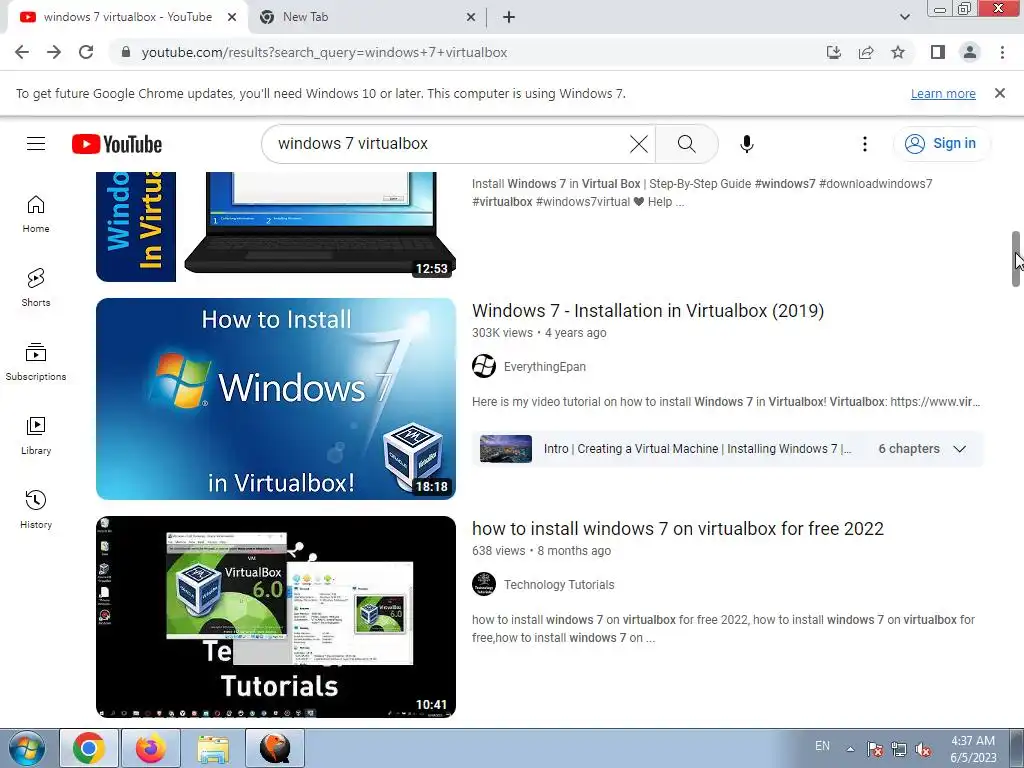1024x768 pixels.
Task: Open Chrome side panel icon
Action: 938,52
